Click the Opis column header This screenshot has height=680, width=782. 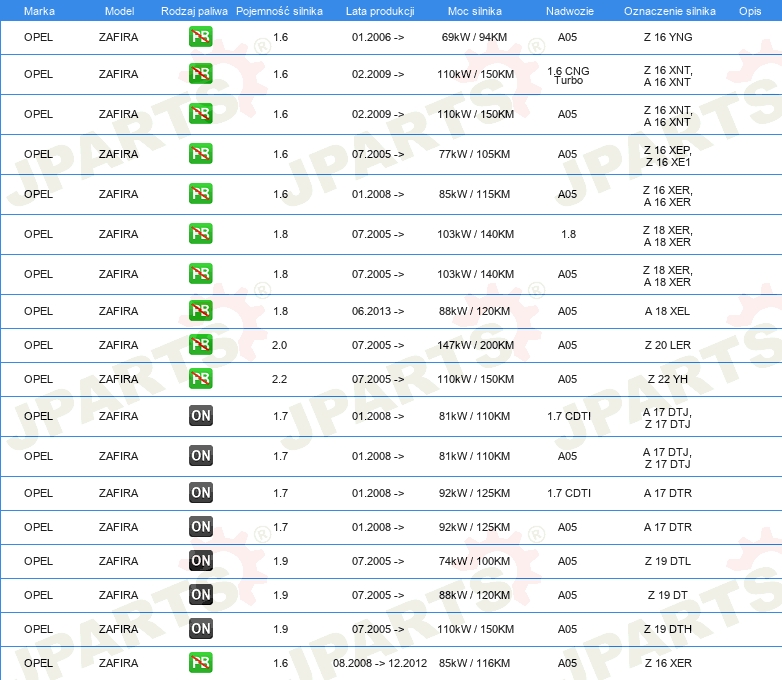click(x=750, y=11)
